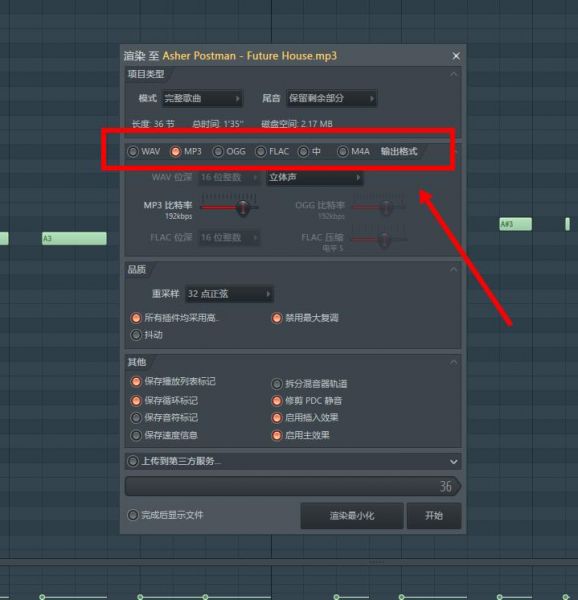
Task: Open the 立体声 channel dropdown
Action: coord(314,178)
